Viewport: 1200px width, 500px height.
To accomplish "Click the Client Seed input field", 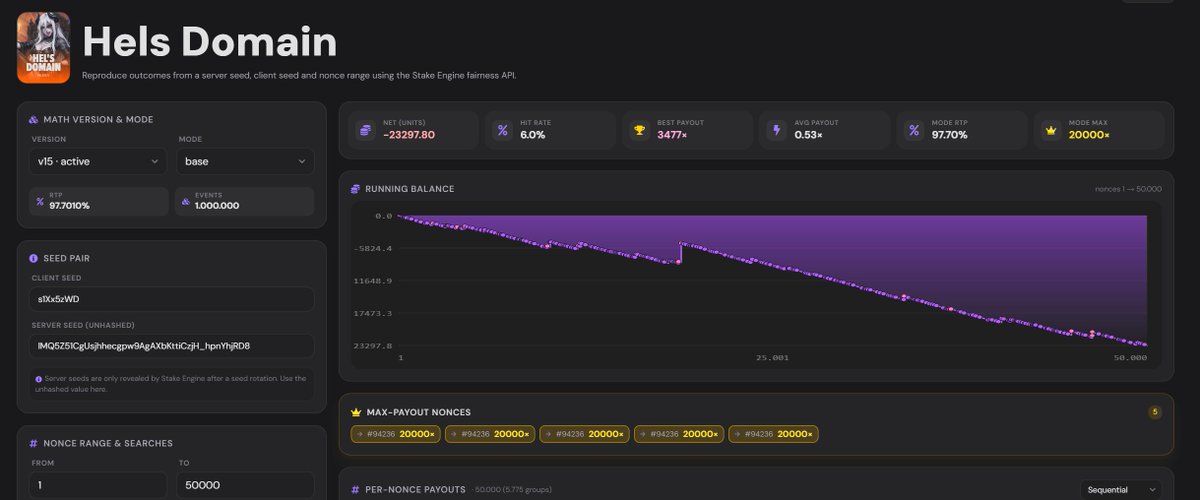I will pyautogui.click(x=172, y=299).
